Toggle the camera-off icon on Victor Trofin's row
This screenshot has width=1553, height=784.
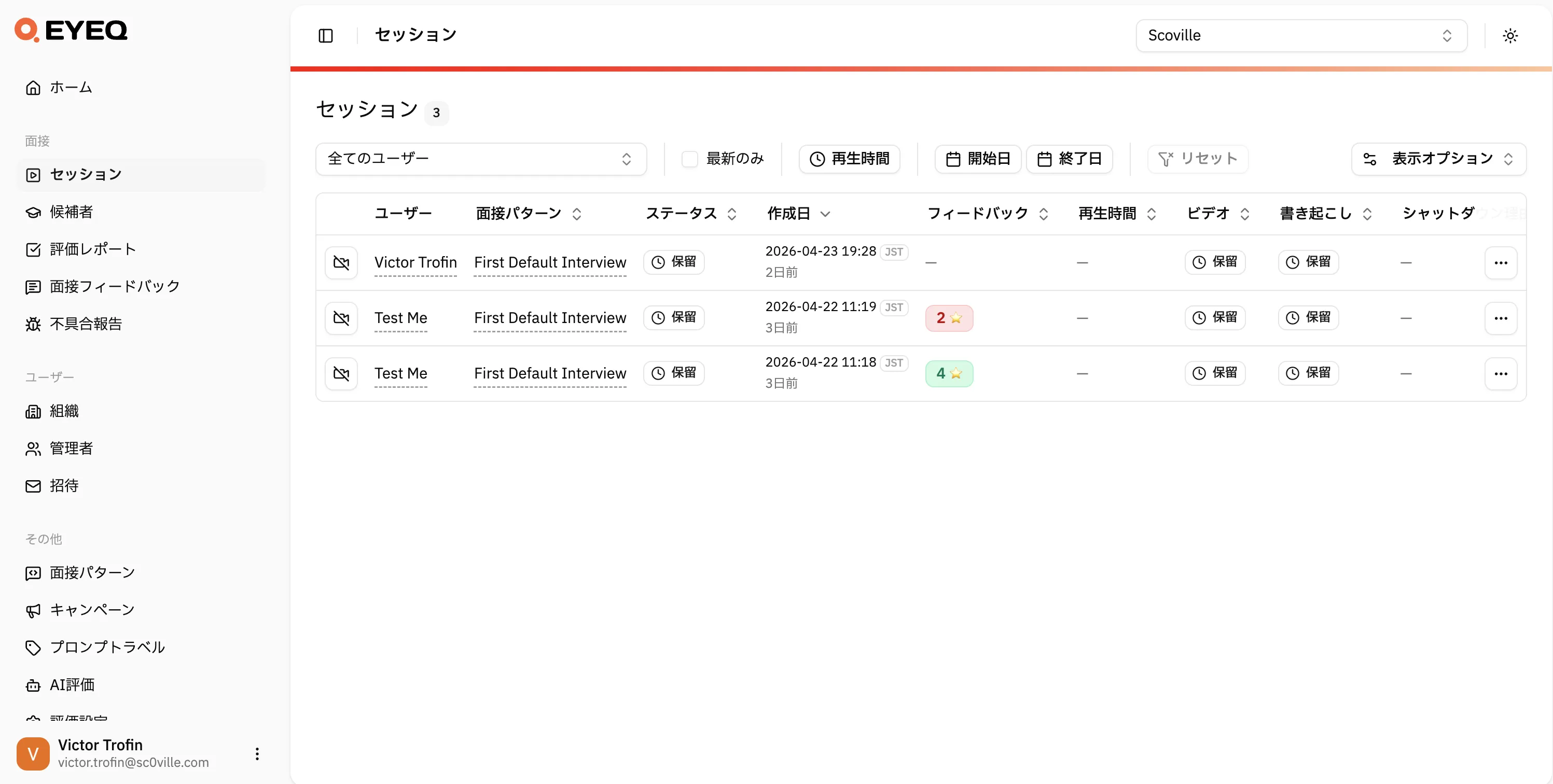[x=341, y=262]
